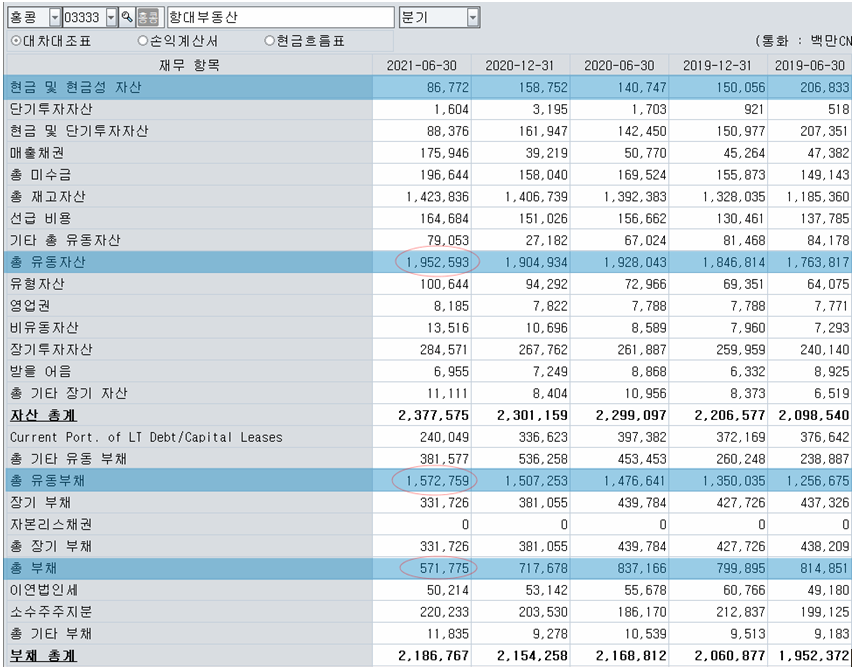Click the 항대부동산 company name field

click(x=279, y=18)
